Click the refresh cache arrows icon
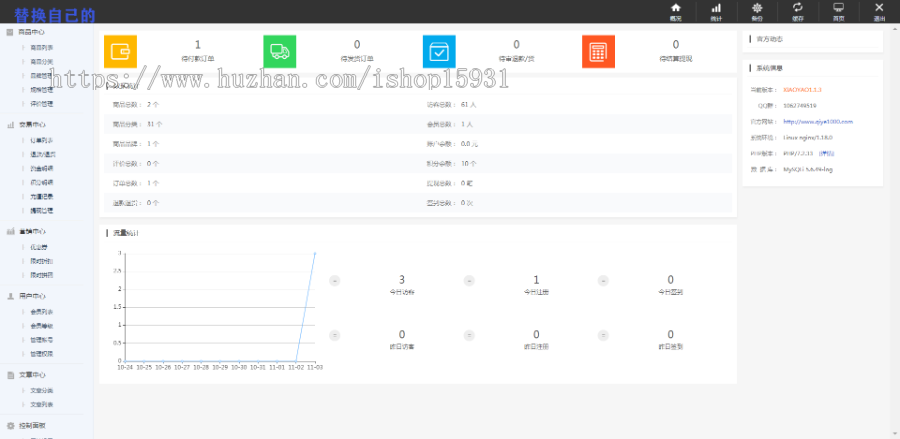900x439 pixels. pos(797,10)
